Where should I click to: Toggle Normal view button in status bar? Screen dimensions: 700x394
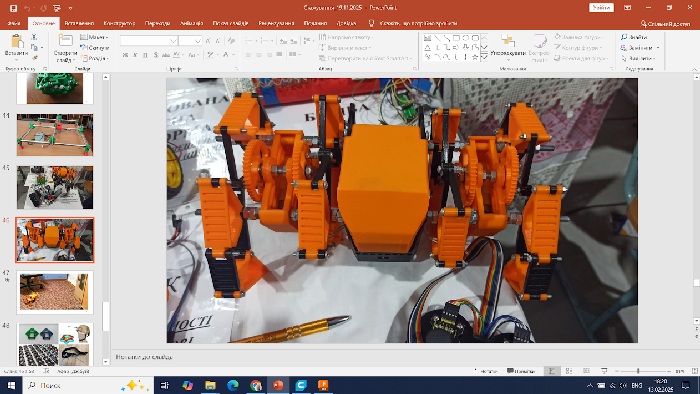tap(552, 371)
